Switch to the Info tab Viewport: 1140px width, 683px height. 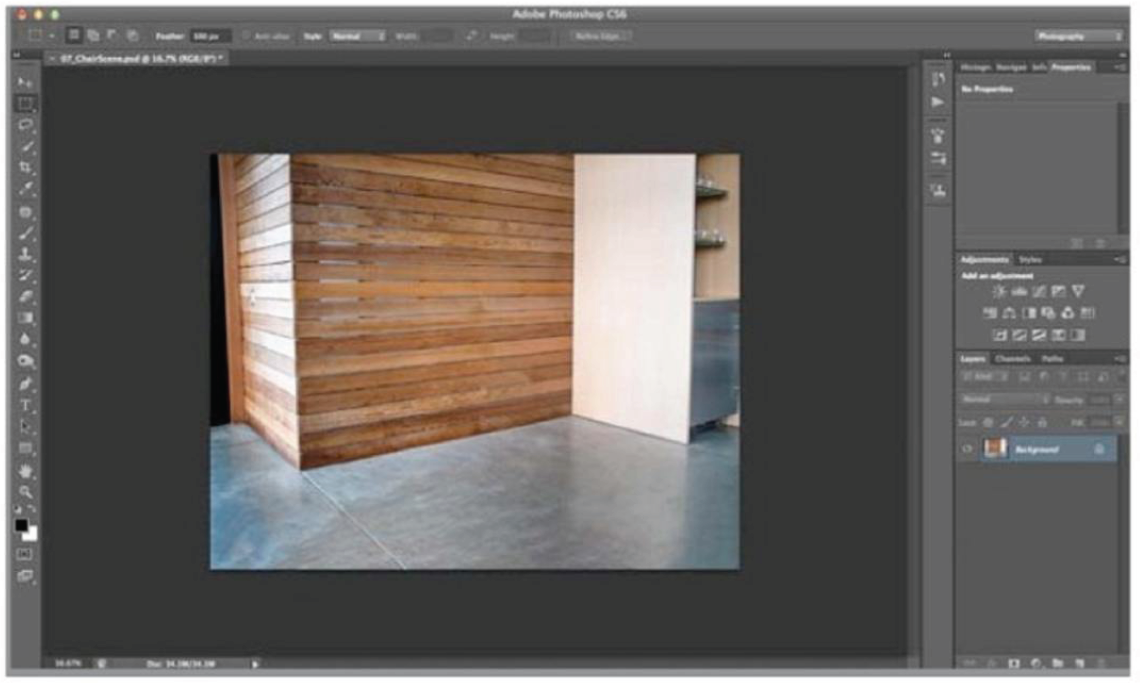pyautogui.click(x=1040, y=67)
